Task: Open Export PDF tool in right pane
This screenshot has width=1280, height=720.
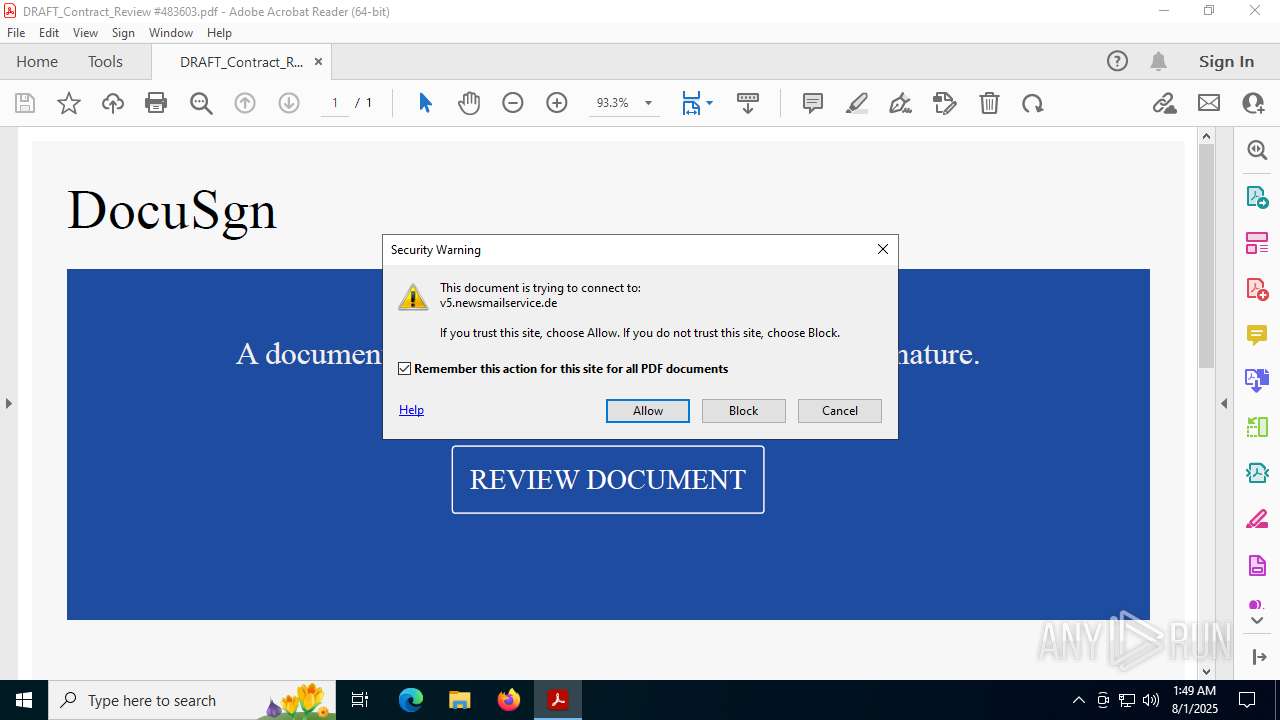Action: pos(1257,197)
